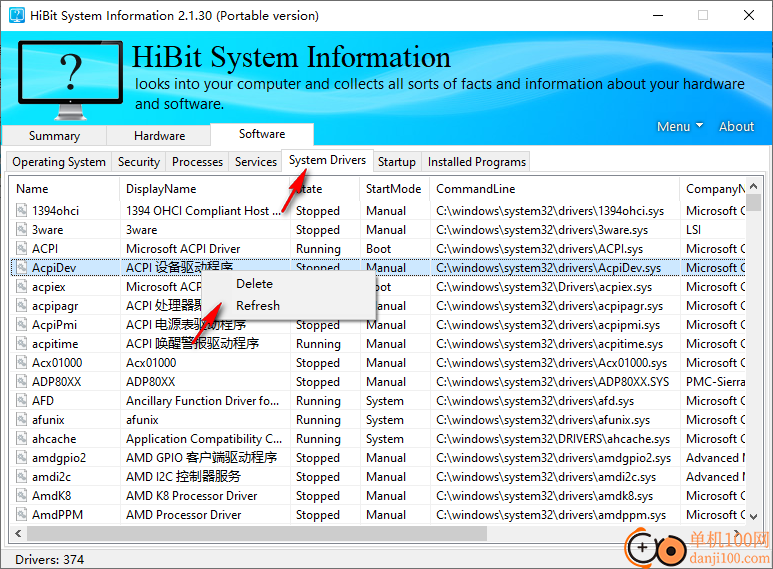The height and width of the screenshot is (569, 773).
Task: Click the icon beside AcpiPmi
Action: tap(21, 324)
